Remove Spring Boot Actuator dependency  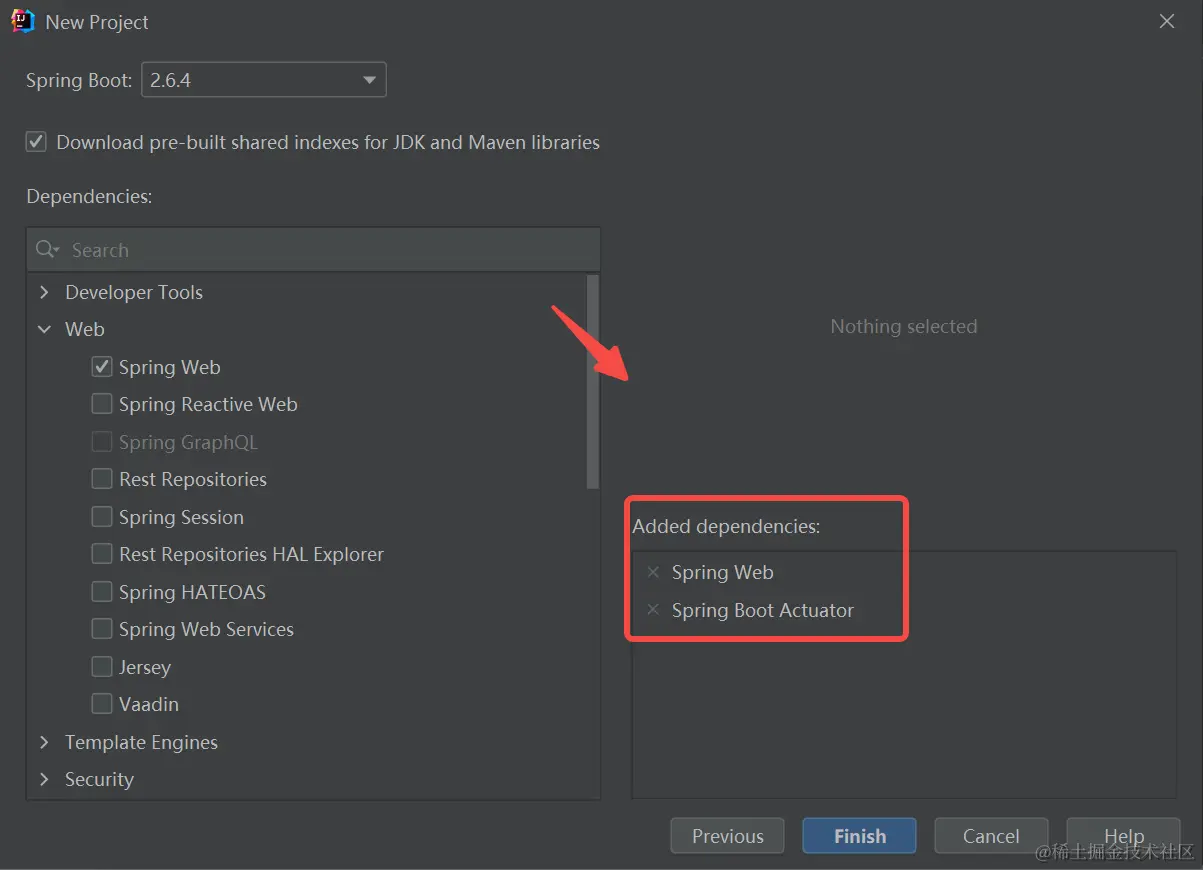pos(653,610)
